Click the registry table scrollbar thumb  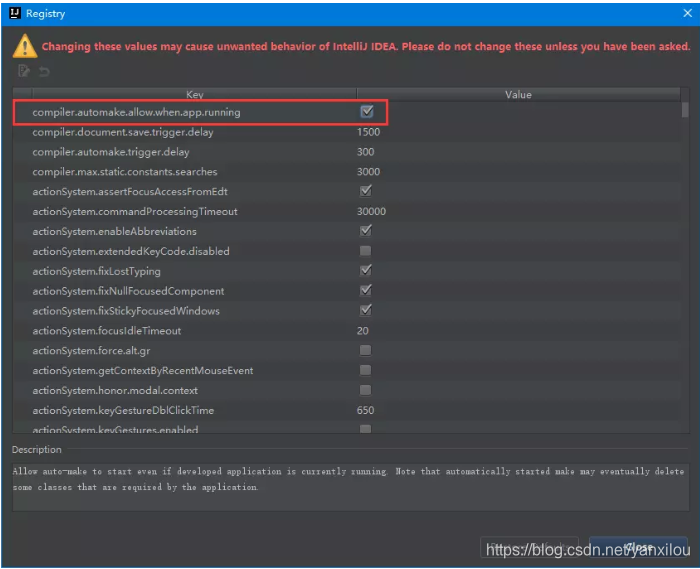685,109
